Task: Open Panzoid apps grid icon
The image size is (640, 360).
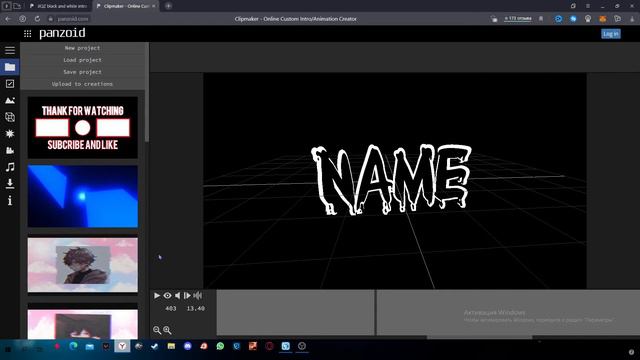Action: pos(27,34)
